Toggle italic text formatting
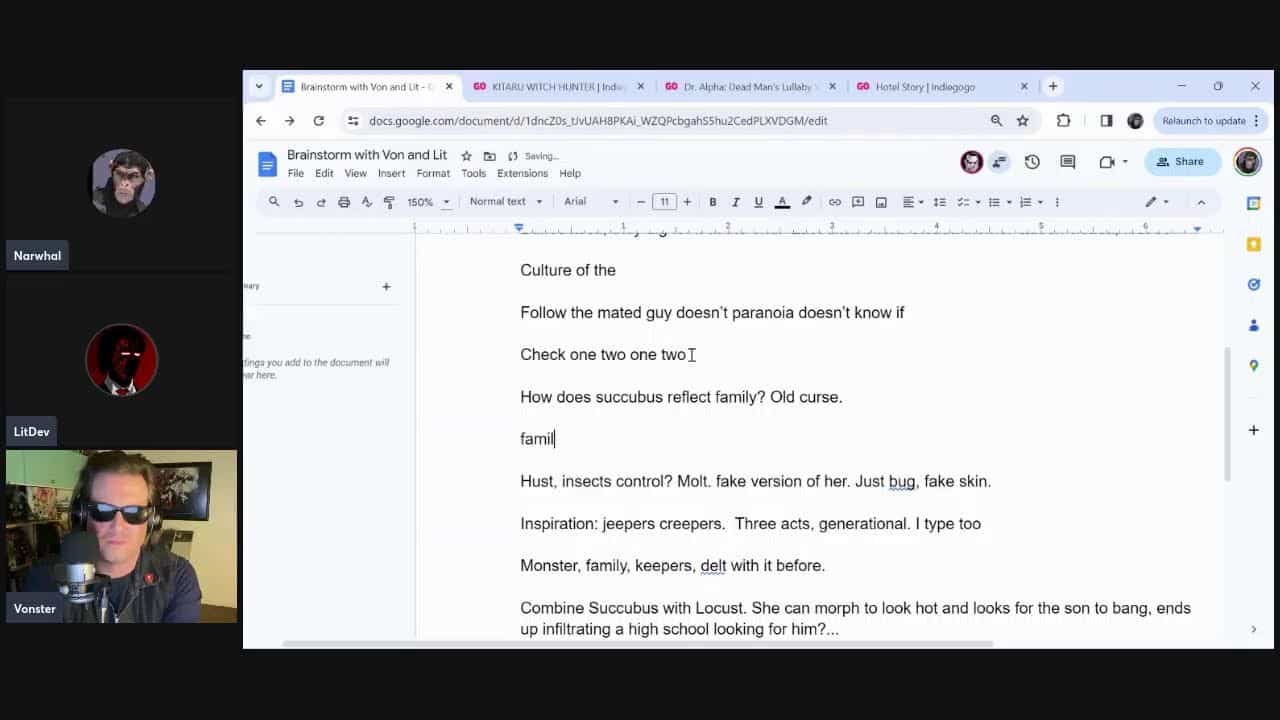 736,202
